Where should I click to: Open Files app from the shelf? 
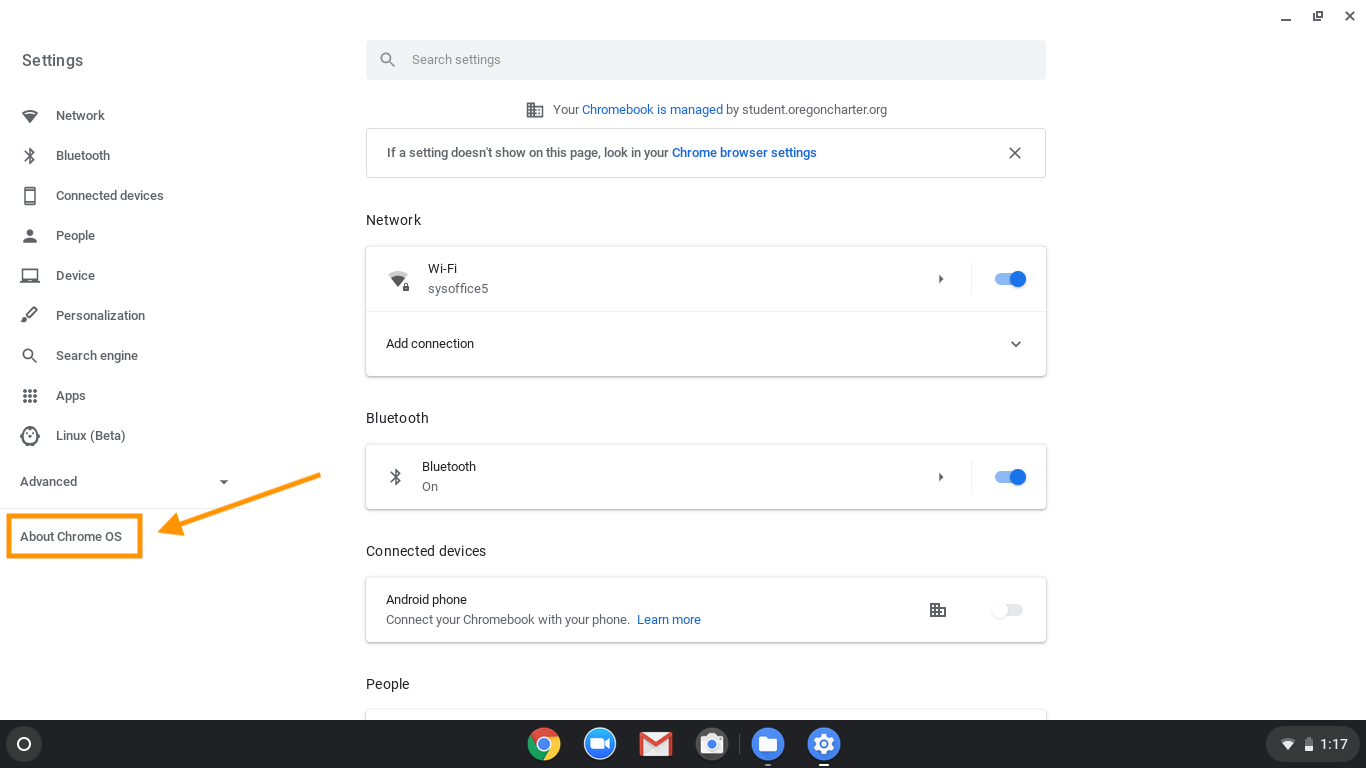click(768, 744)
